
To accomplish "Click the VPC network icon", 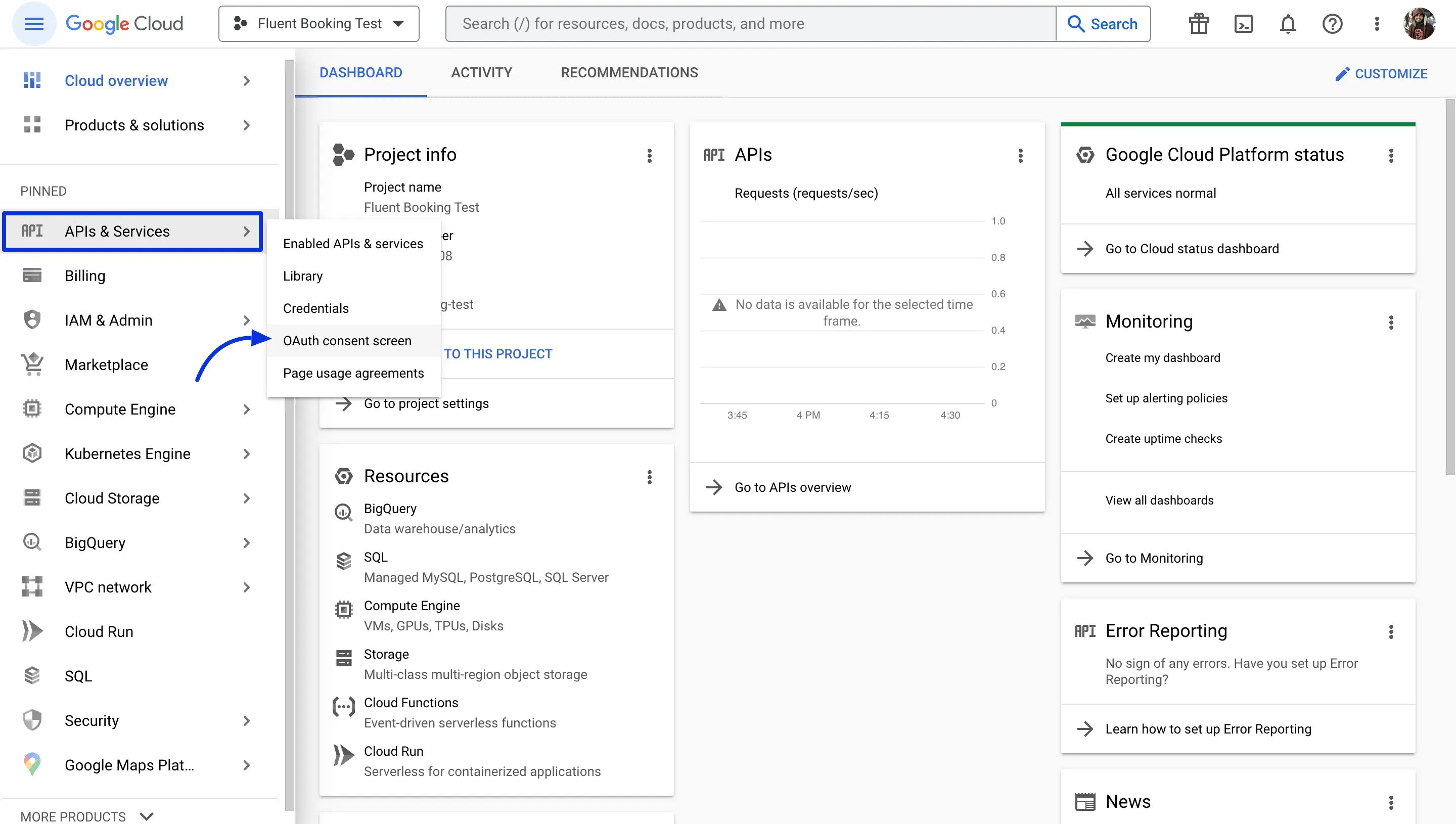I will click(32, 587).
